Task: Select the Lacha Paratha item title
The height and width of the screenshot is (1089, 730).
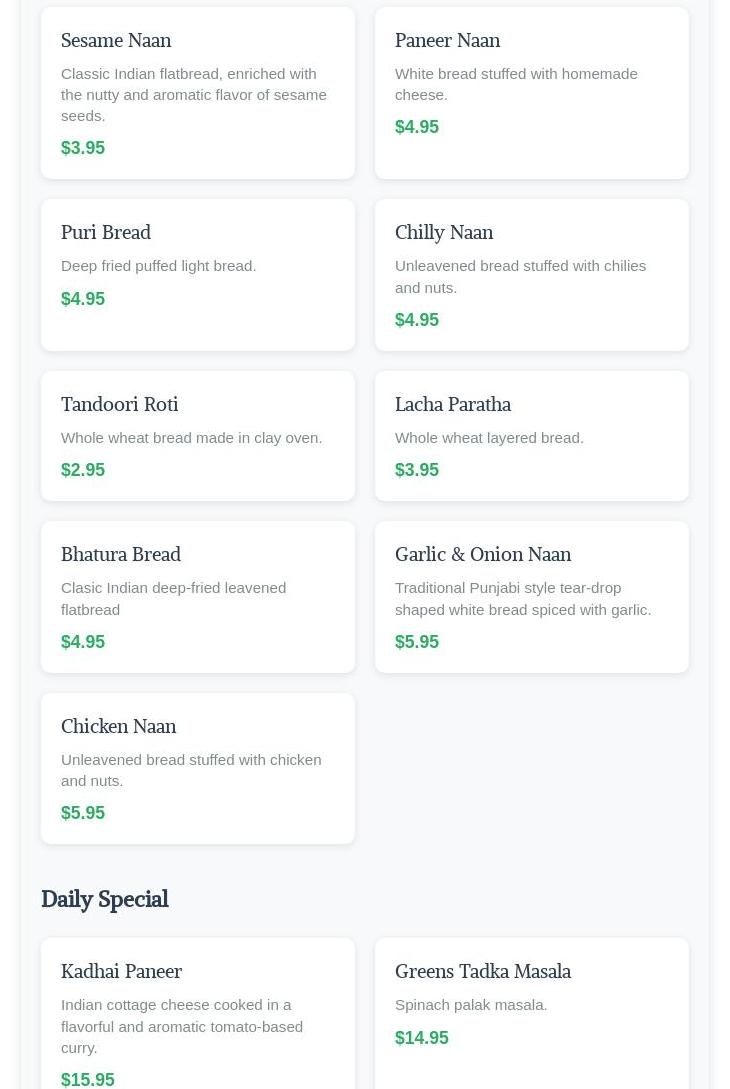Action: click(x=453, y=404)
